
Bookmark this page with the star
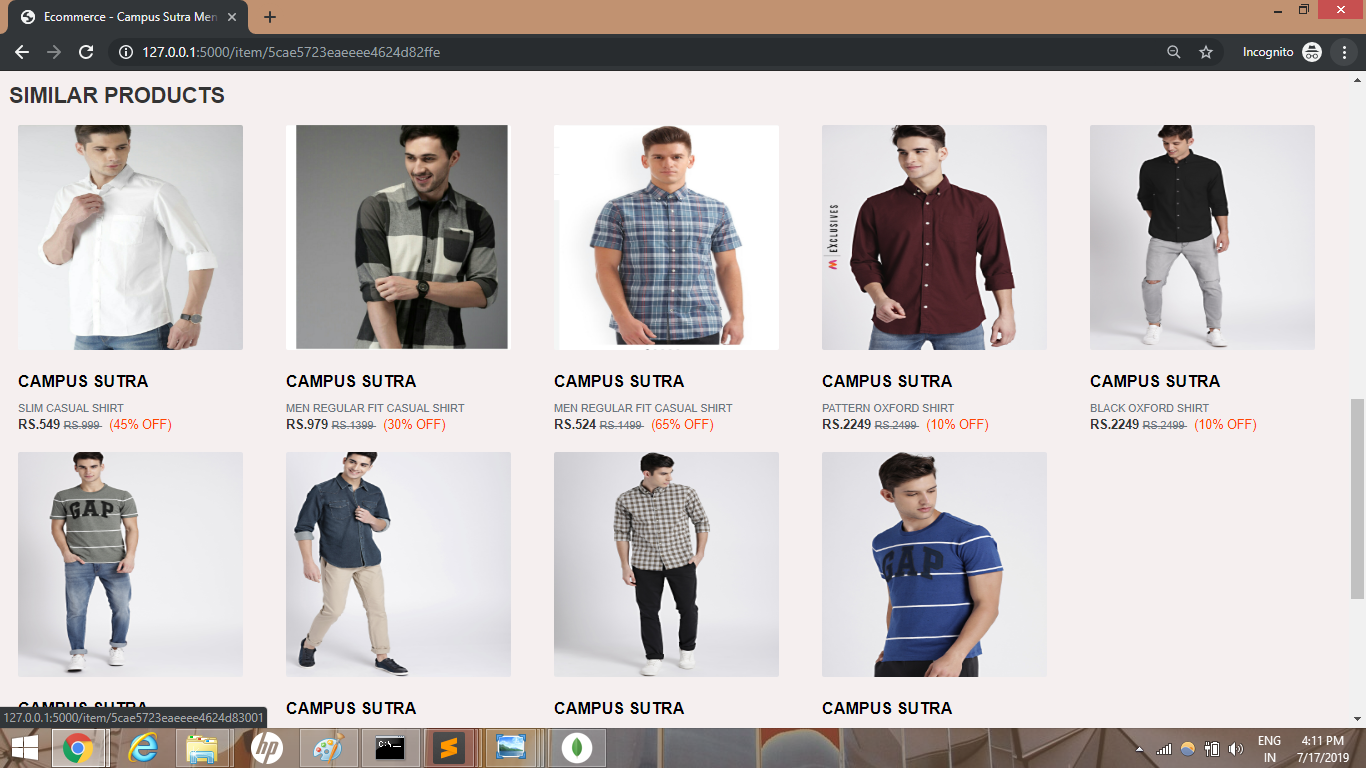(x=1206, y=52)
